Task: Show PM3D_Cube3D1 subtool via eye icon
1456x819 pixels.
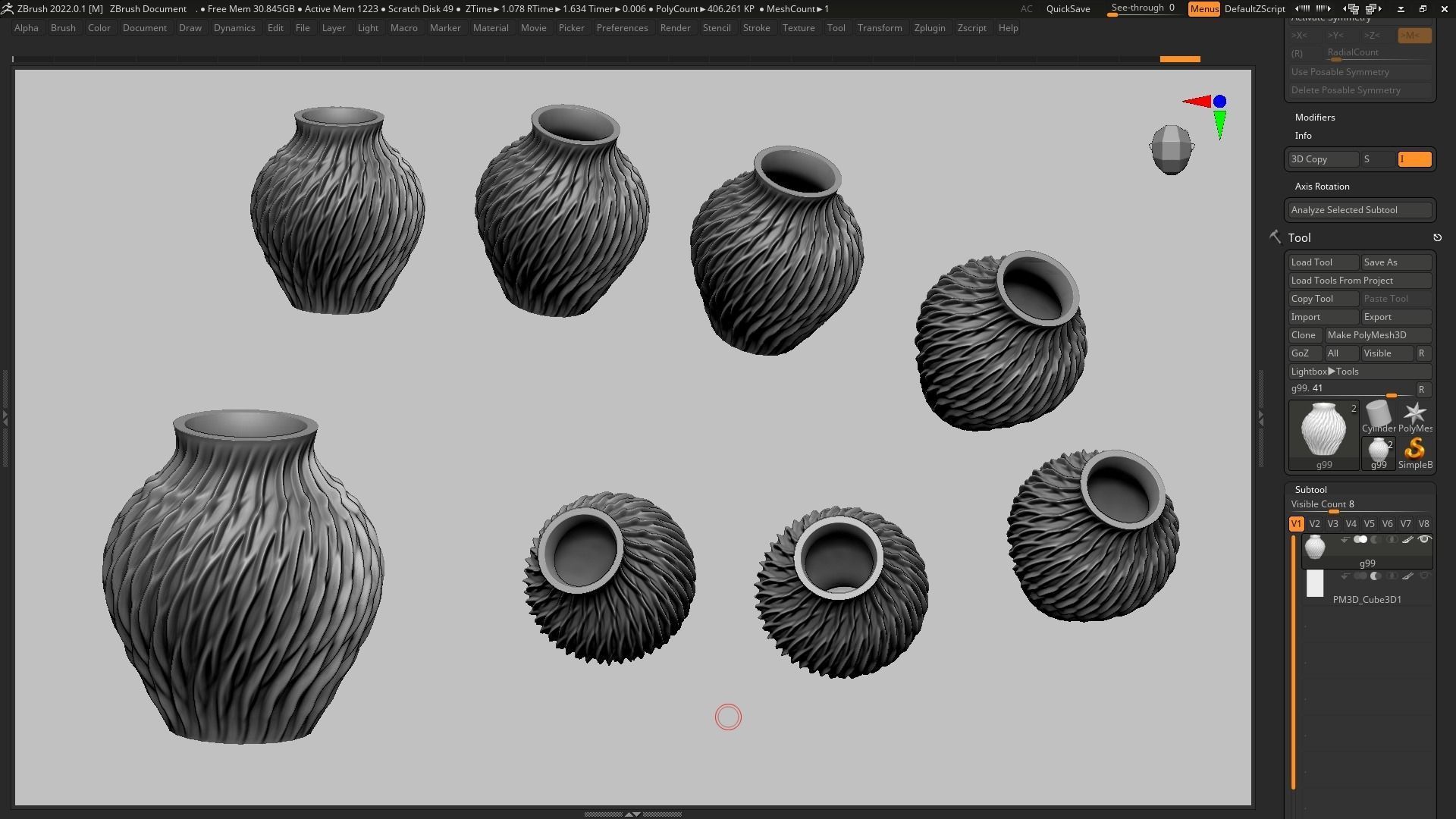Action: (1424, 576)
